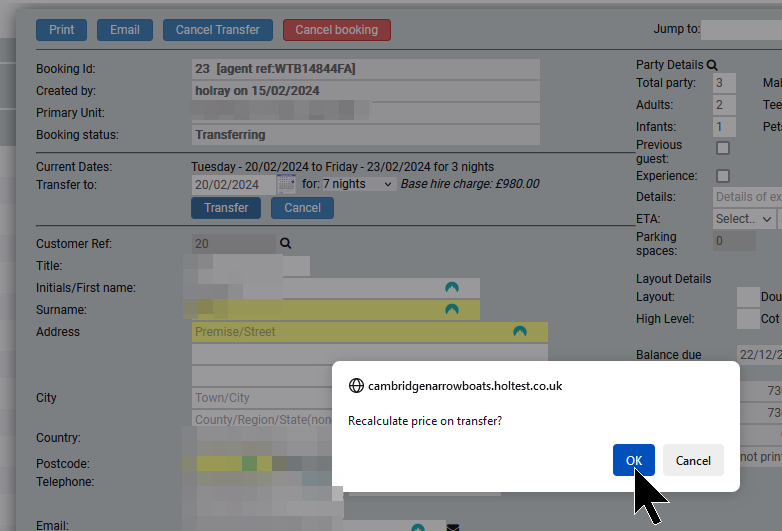Screen dimensions: 782x531
Task: Click the icon in the Surname field
Action: (452, 310)
